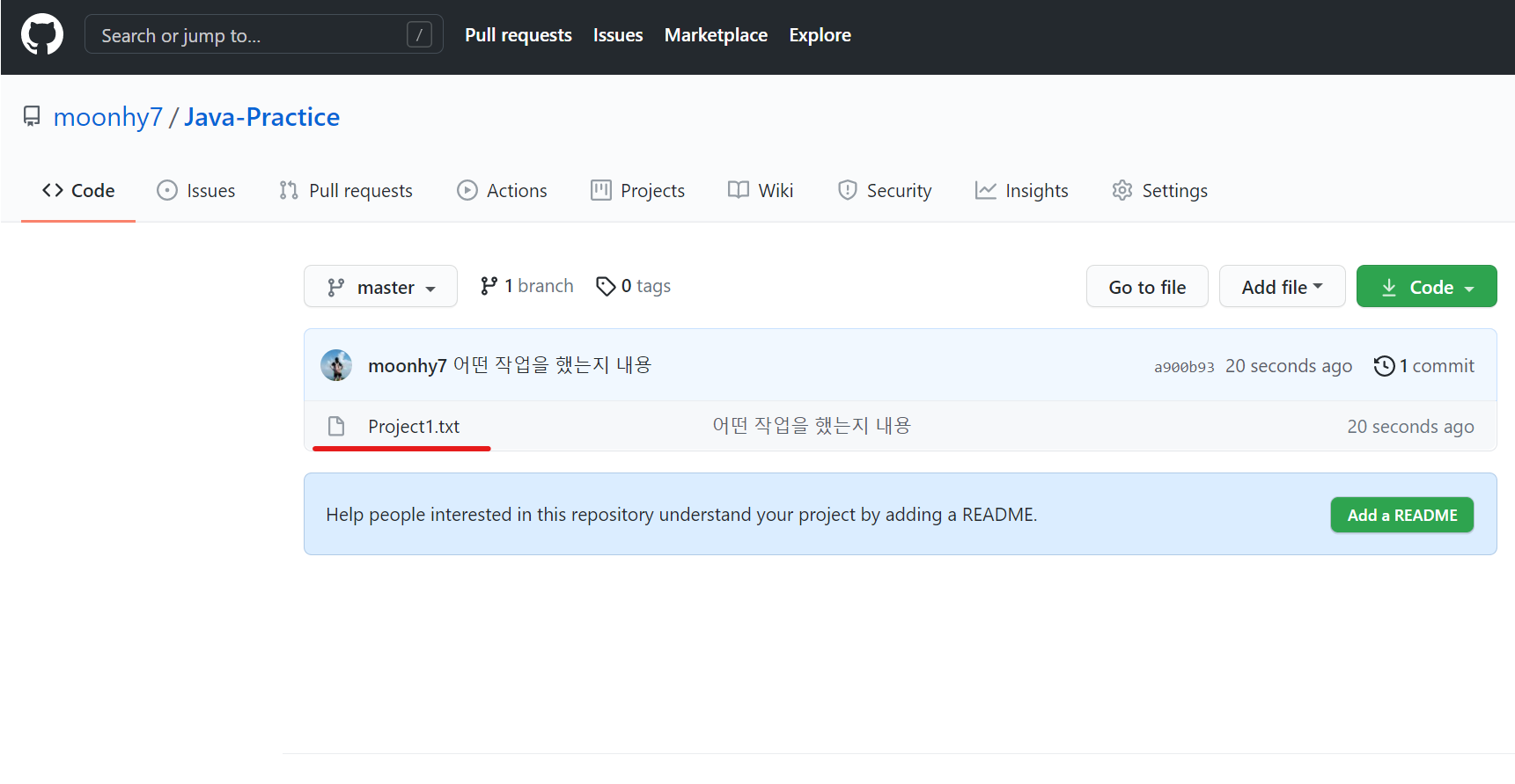The image size is (1515, 784).
Task: Click the book icon on Wiki tab
Action: tap(739, 190)
